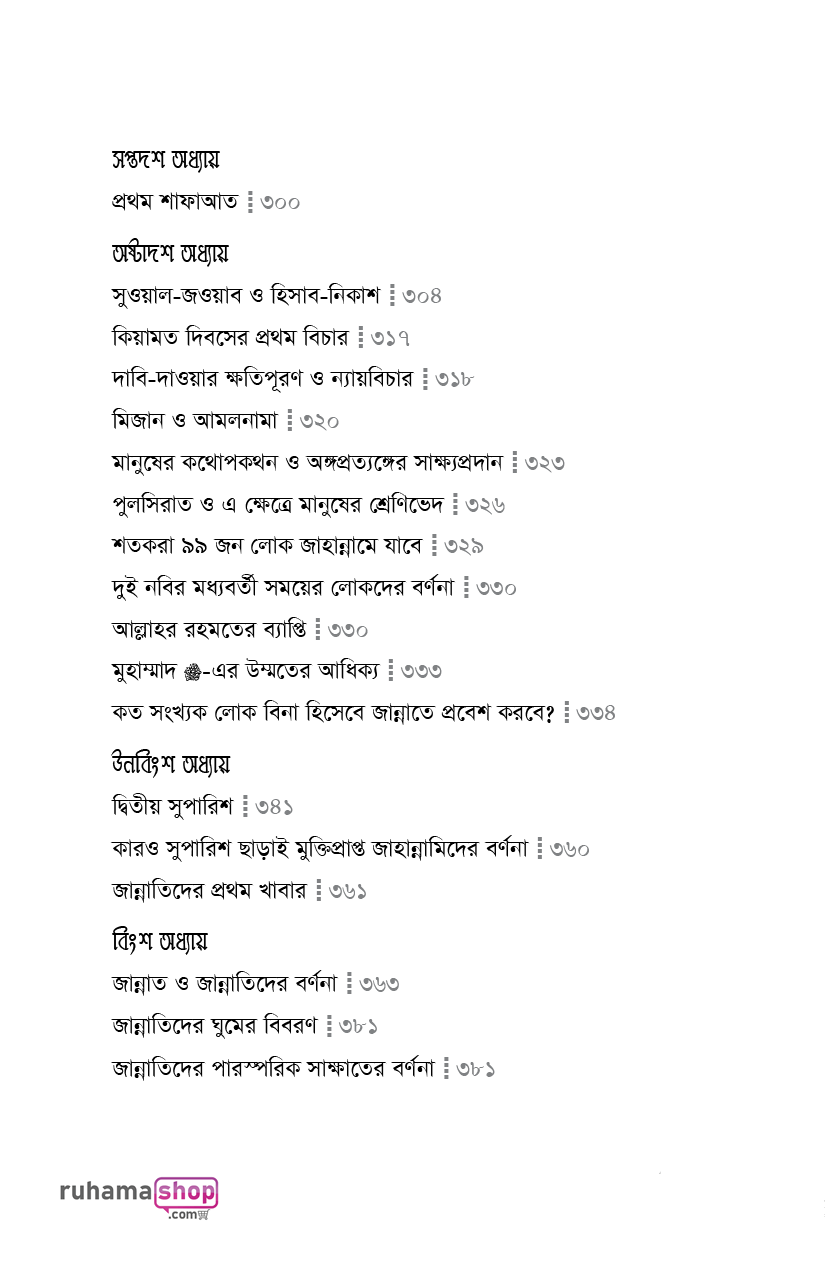
Task: Go to আল্লাহর রহমতের ব্যাপ্তি entry
Action: point(210,630)
